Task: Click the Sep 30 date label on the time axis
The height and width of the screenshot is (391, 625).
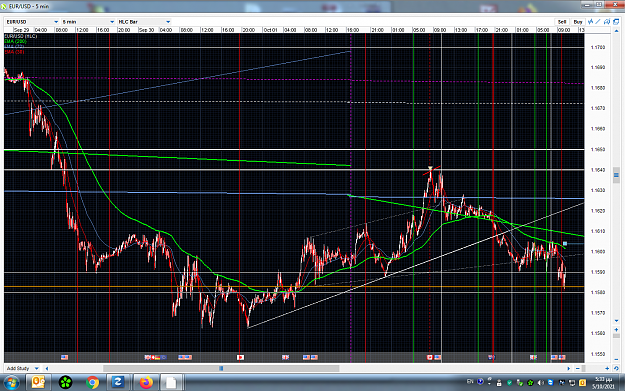Action: coord(146,30)
